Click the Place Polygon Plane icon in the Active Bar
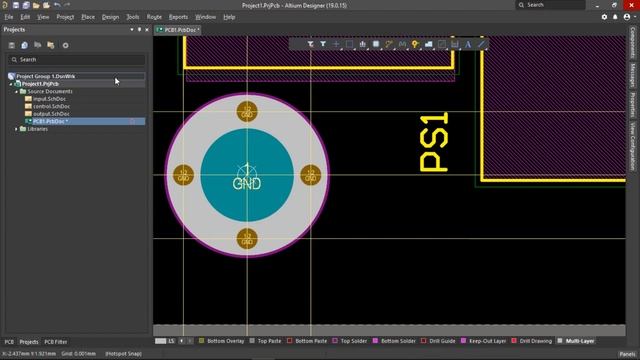 pyautogui.click(x=429, y=44)
